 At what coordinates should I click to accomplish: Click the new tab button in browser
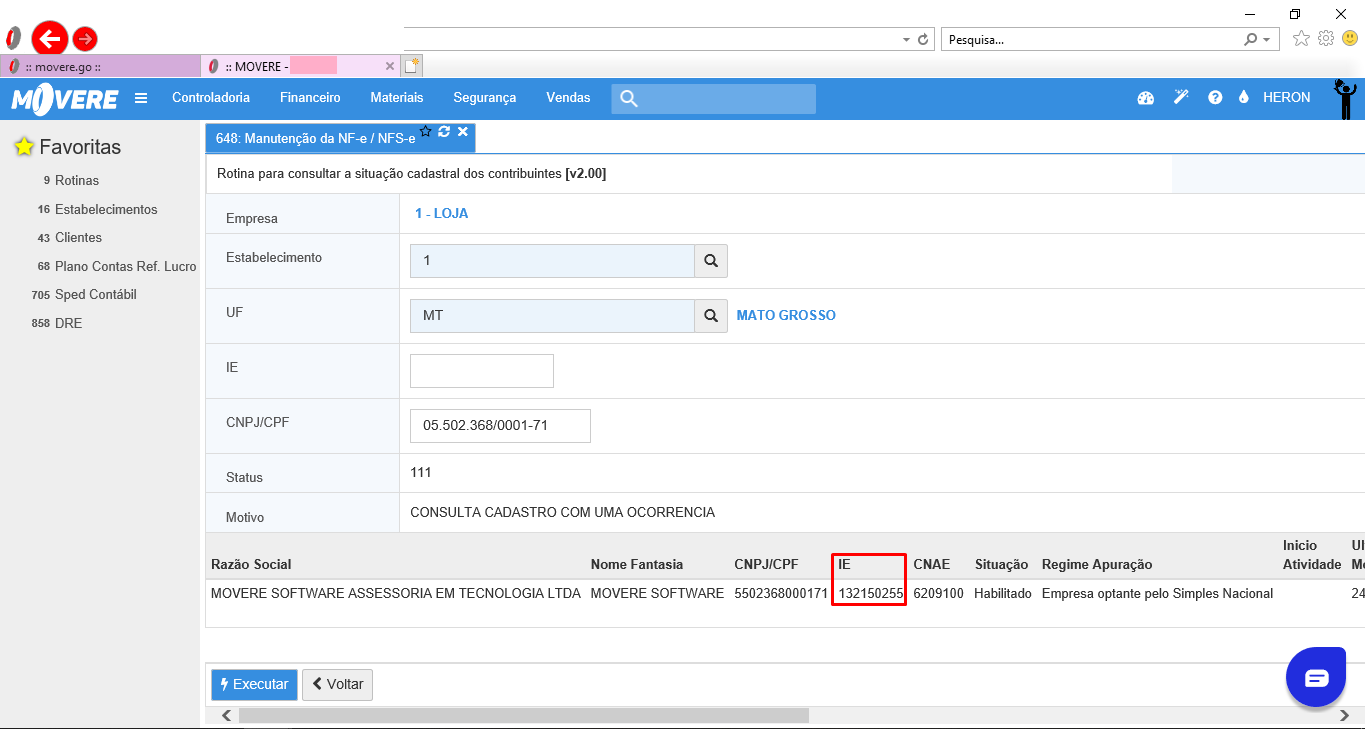point(413,66)
